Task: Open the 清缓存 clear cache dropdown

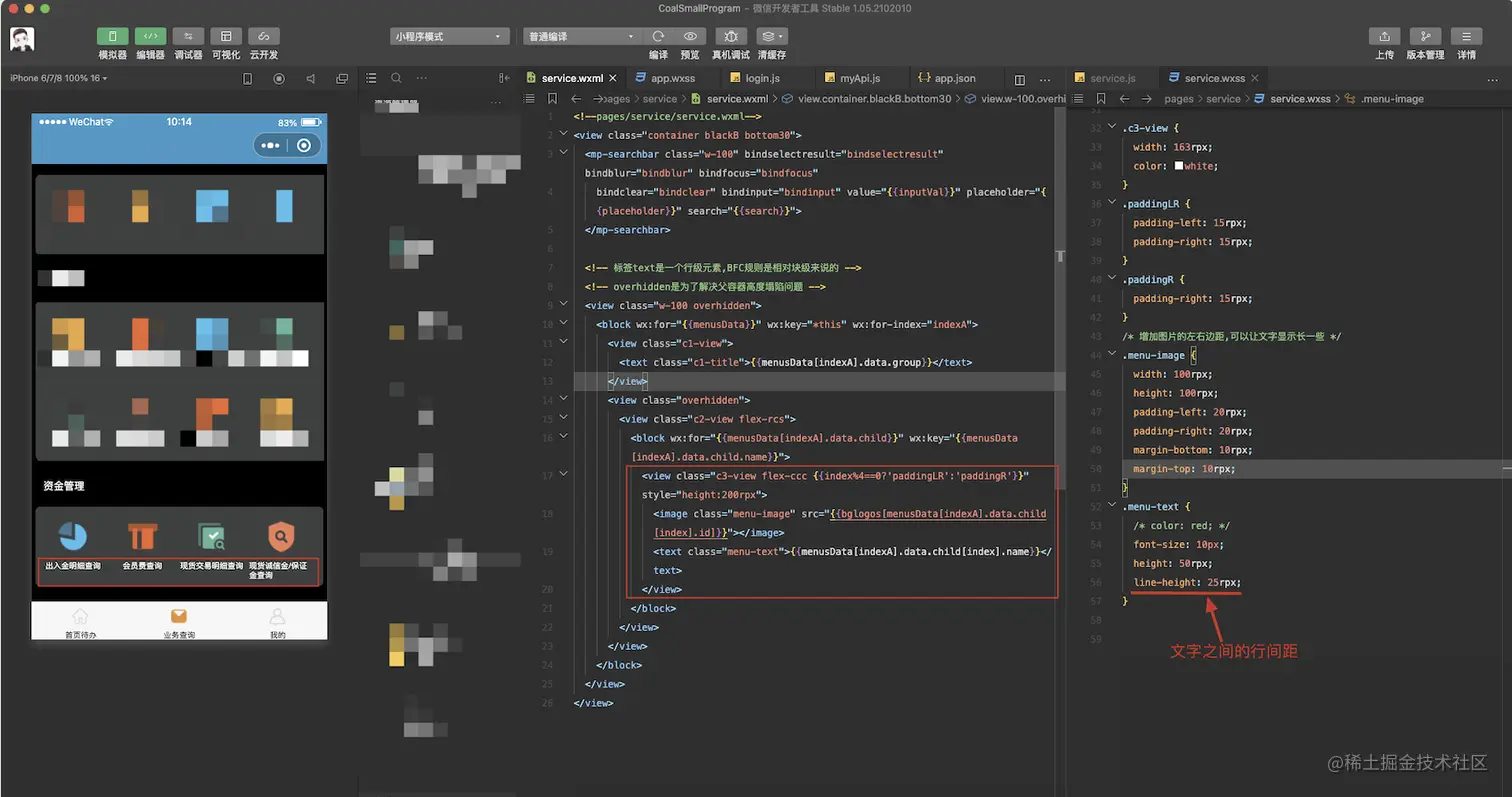Action: (x=772, y=36)
